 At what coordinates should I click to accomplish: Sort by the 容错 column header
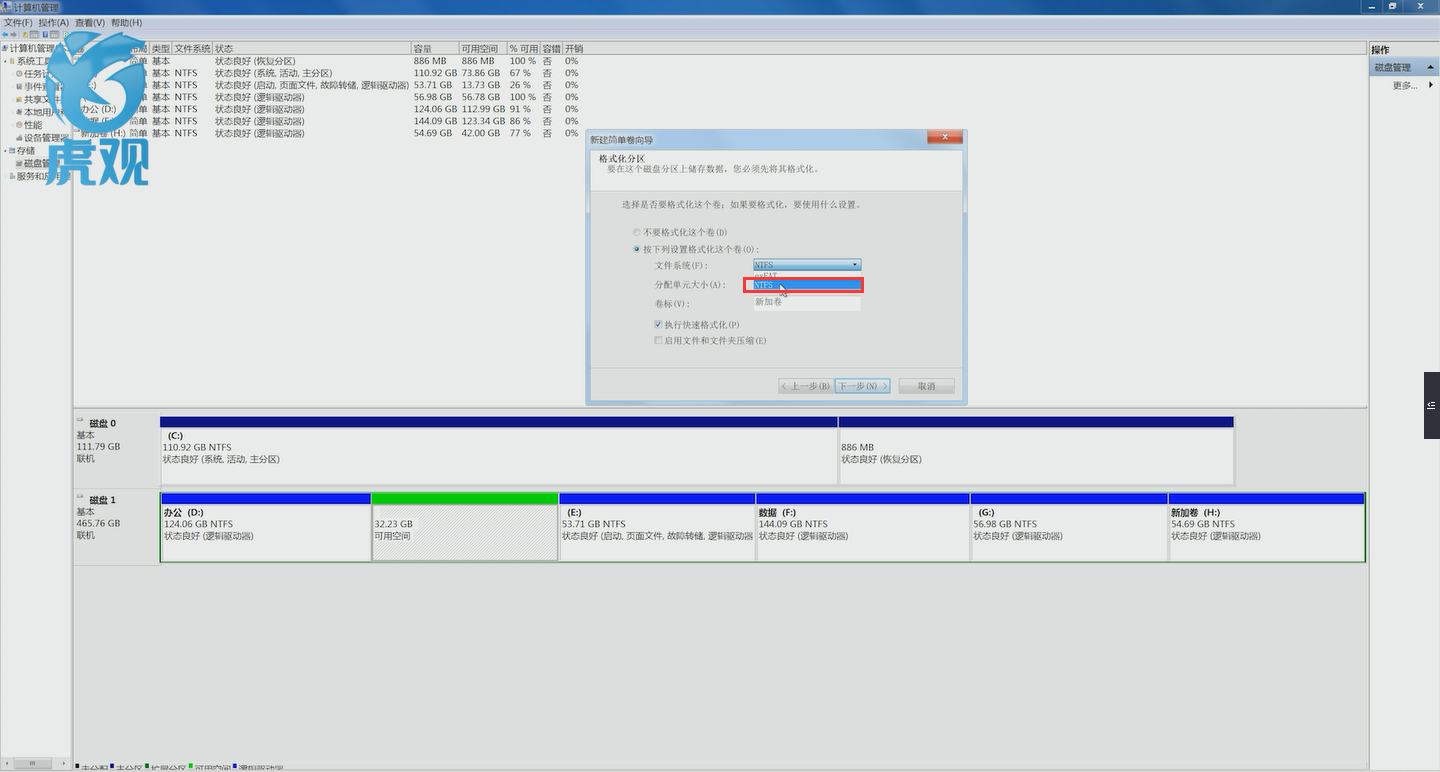tap(551, 48)
